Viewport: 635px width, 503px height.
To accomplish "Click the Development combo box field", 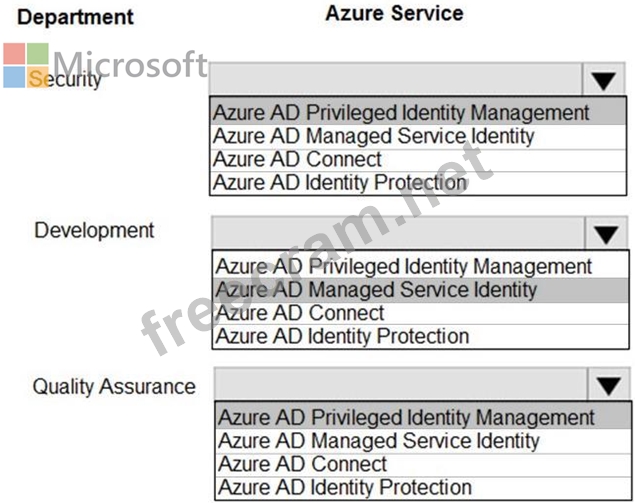I will point(398,234).
